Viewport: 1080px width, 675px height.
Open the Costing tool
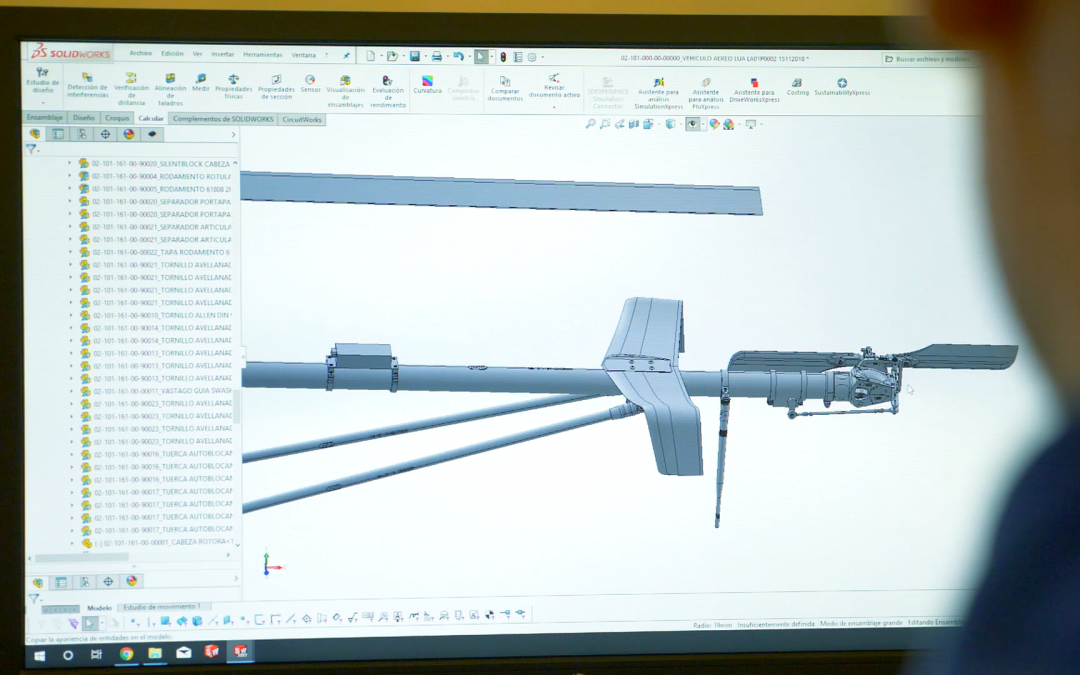798,87
